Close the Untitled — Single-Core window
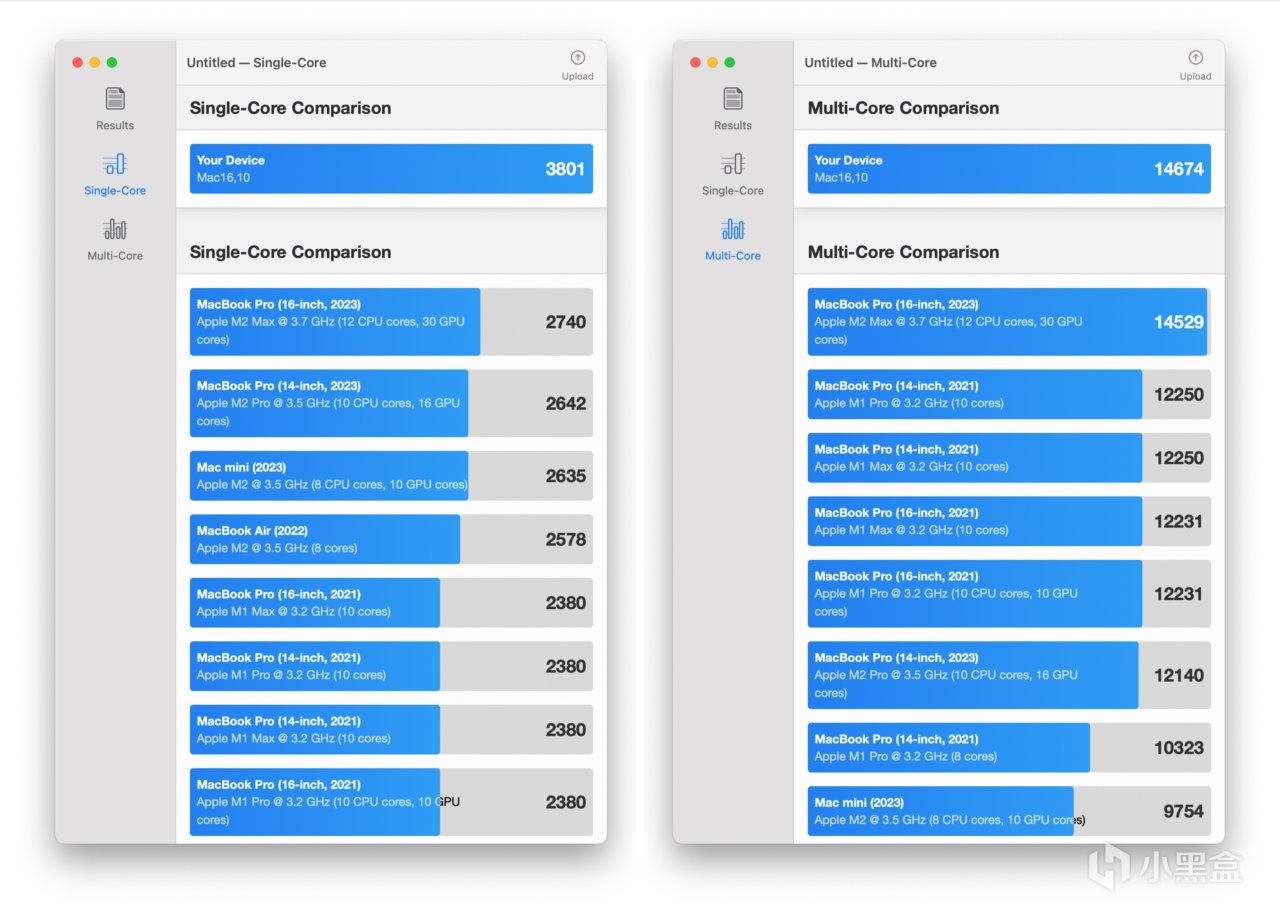Image resolution: width=1280 pixels, height=914 pixels. click(x=78, y=62)
